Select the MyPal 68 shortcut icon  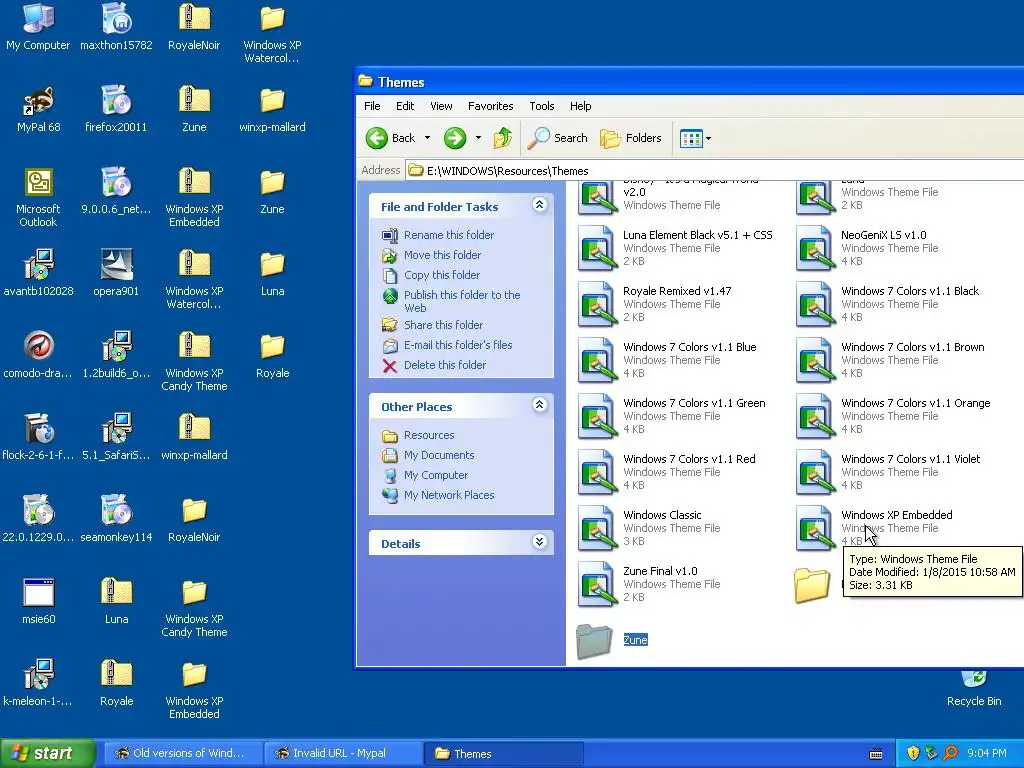click(x=39, y=109)
